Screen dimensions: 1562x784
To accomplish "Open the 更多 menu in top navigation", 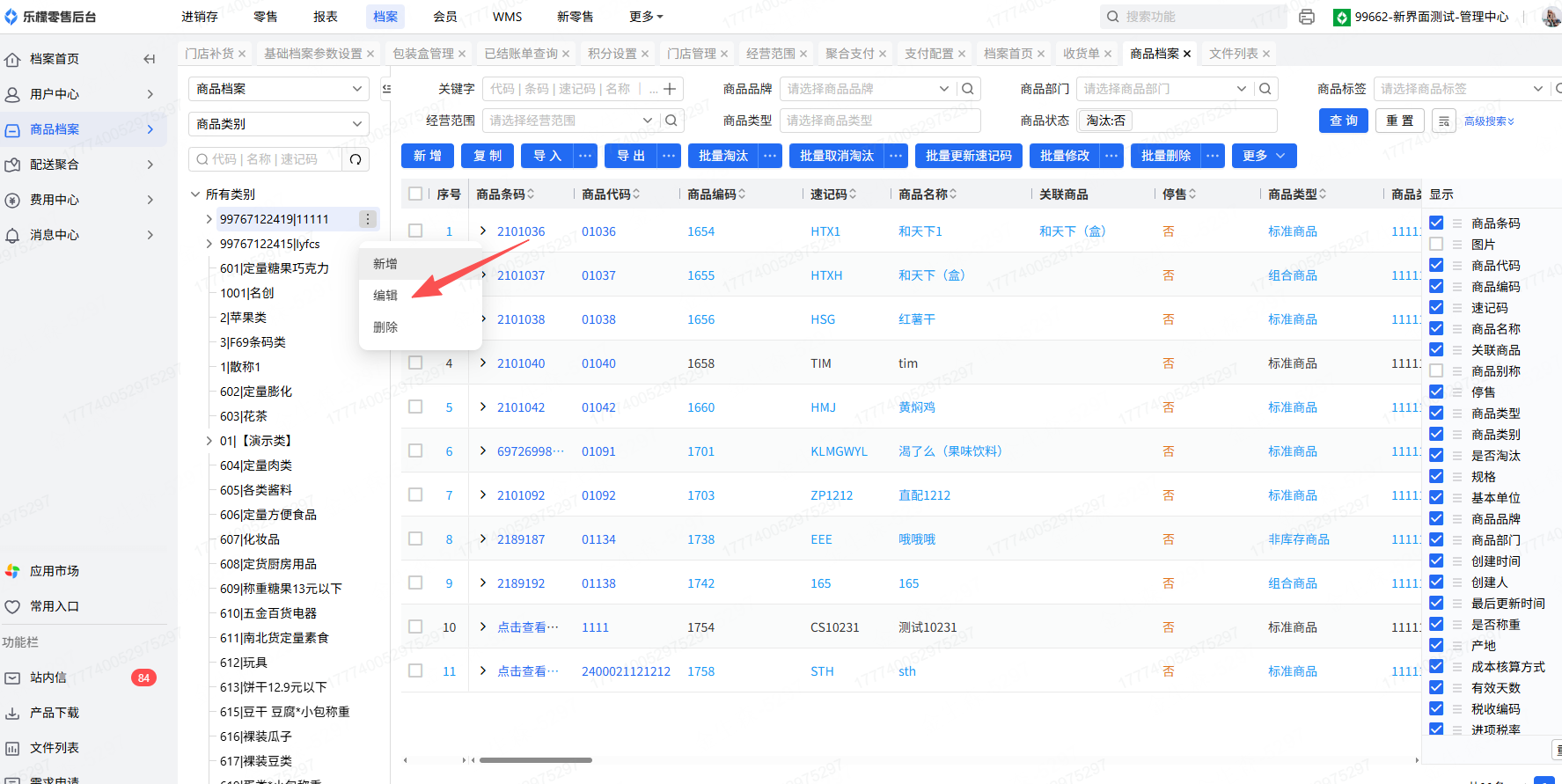I will [646, 17].
